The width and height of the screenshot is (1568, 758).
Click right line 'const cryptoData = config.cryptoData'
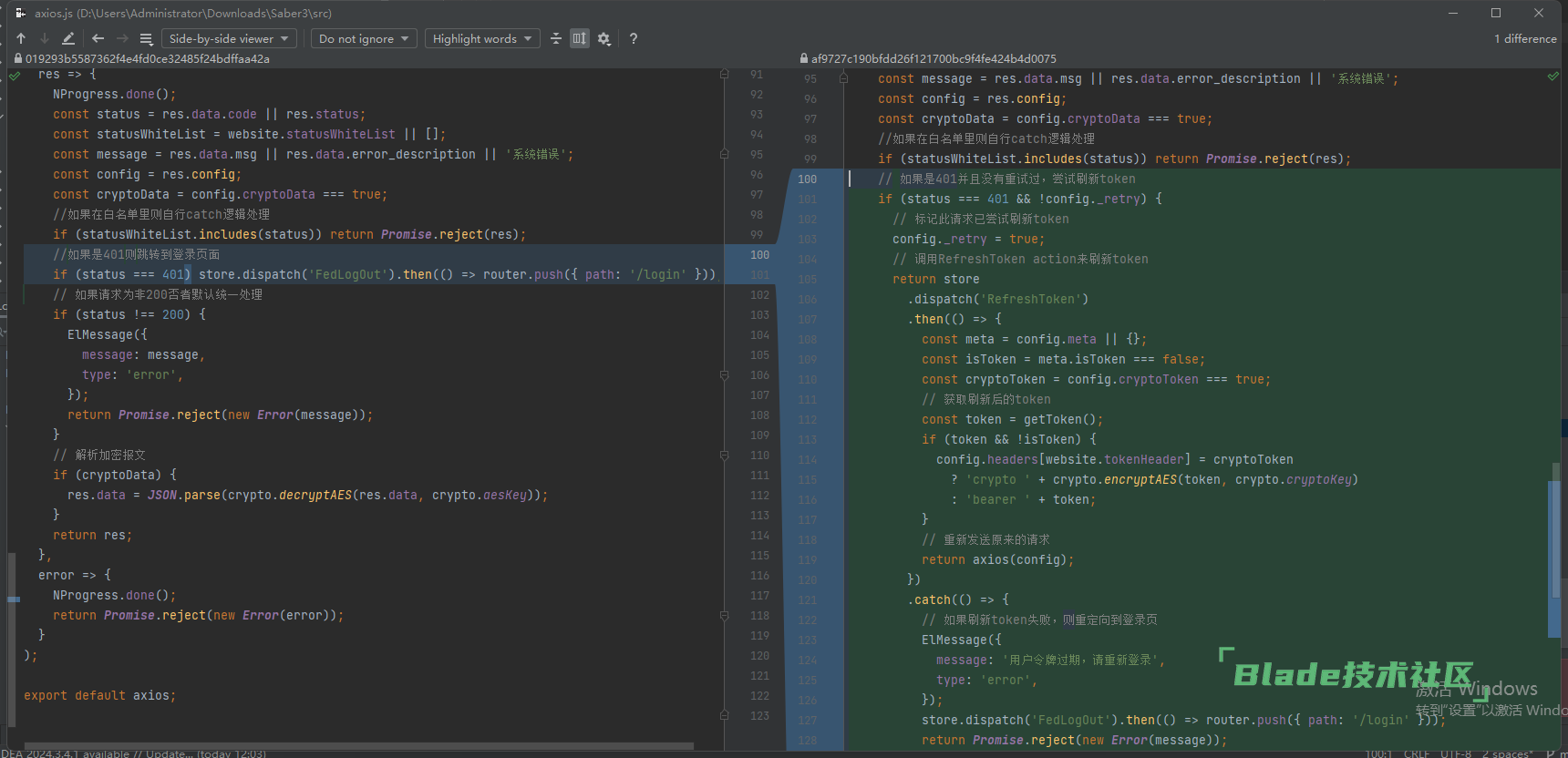click(x=1045, y=118)
